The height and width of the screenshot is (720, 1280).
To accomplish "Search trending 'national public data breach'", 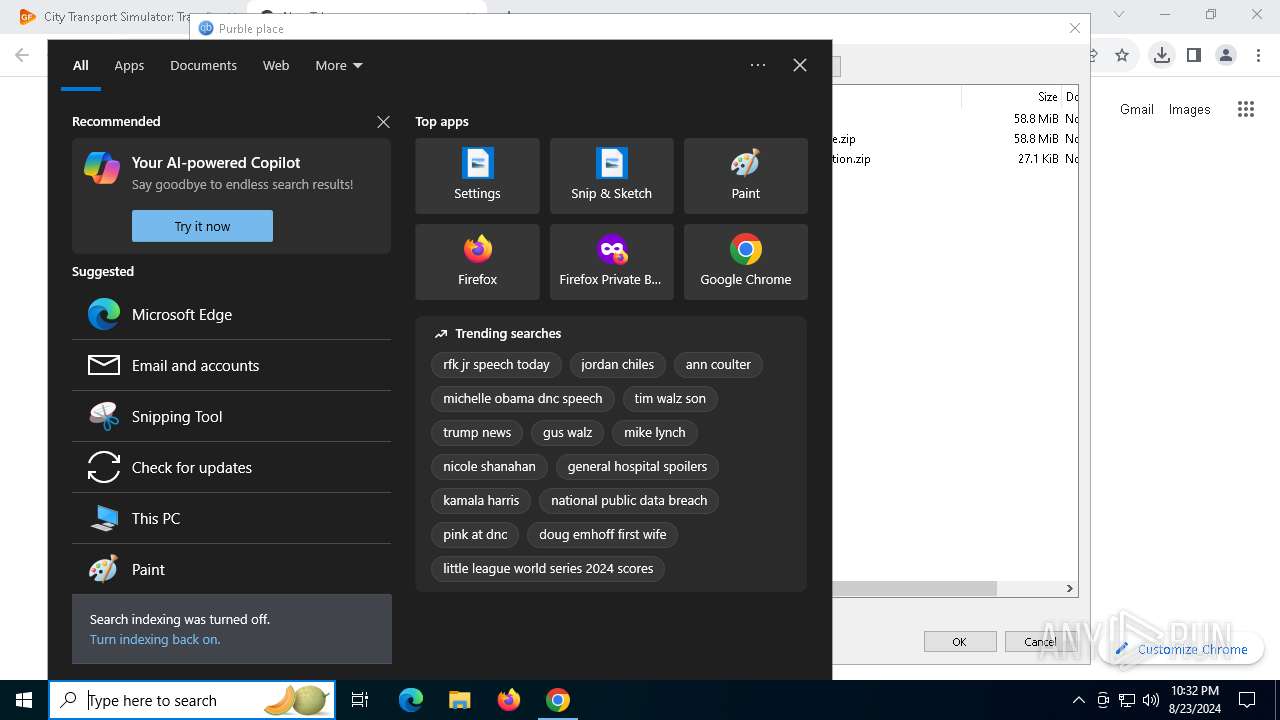I will click(x=629, y=500).
